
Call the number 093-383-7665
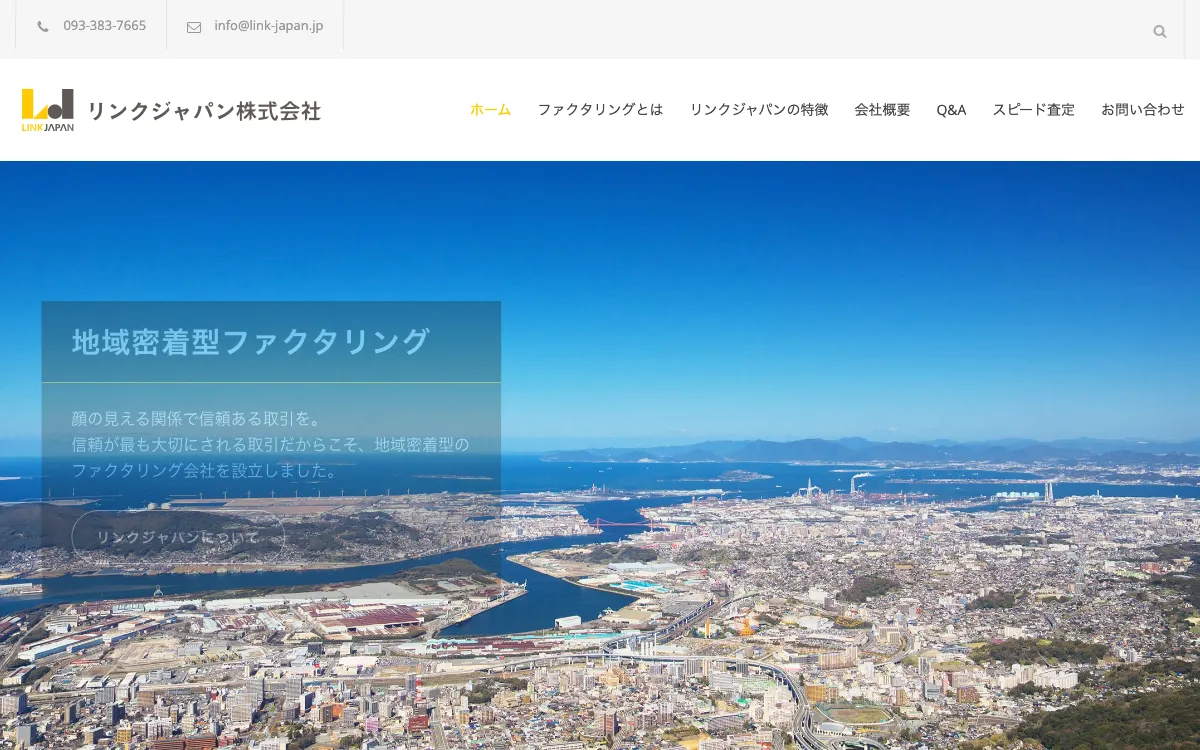[104, 26]
